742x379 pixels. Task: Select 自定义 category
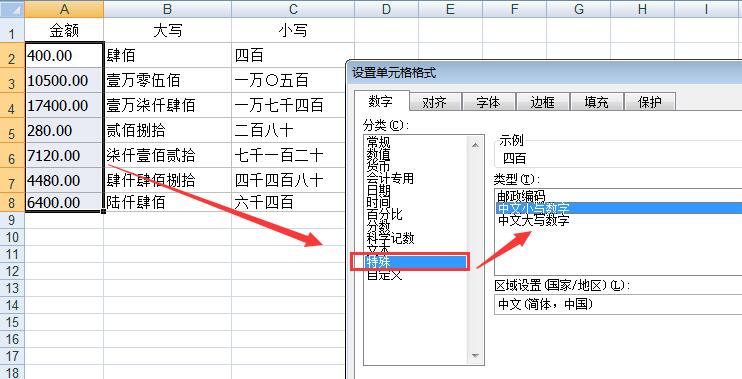384,274
